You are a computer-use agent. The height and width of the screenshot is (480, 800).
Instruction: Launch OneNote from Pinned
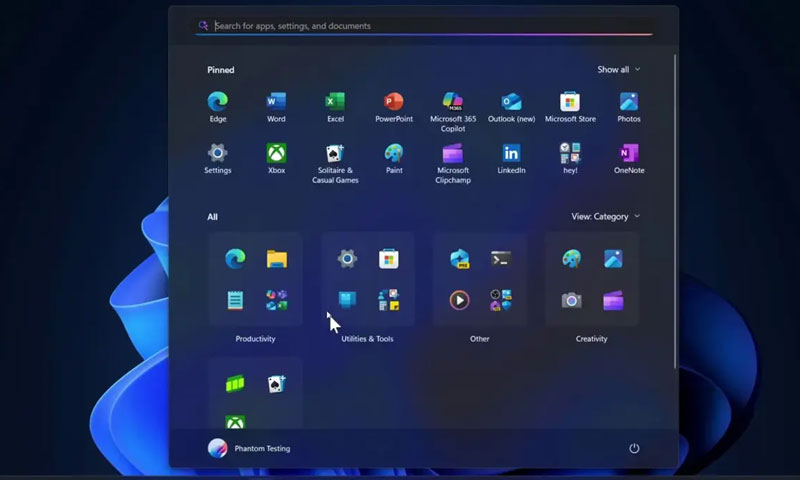point(629,159)
